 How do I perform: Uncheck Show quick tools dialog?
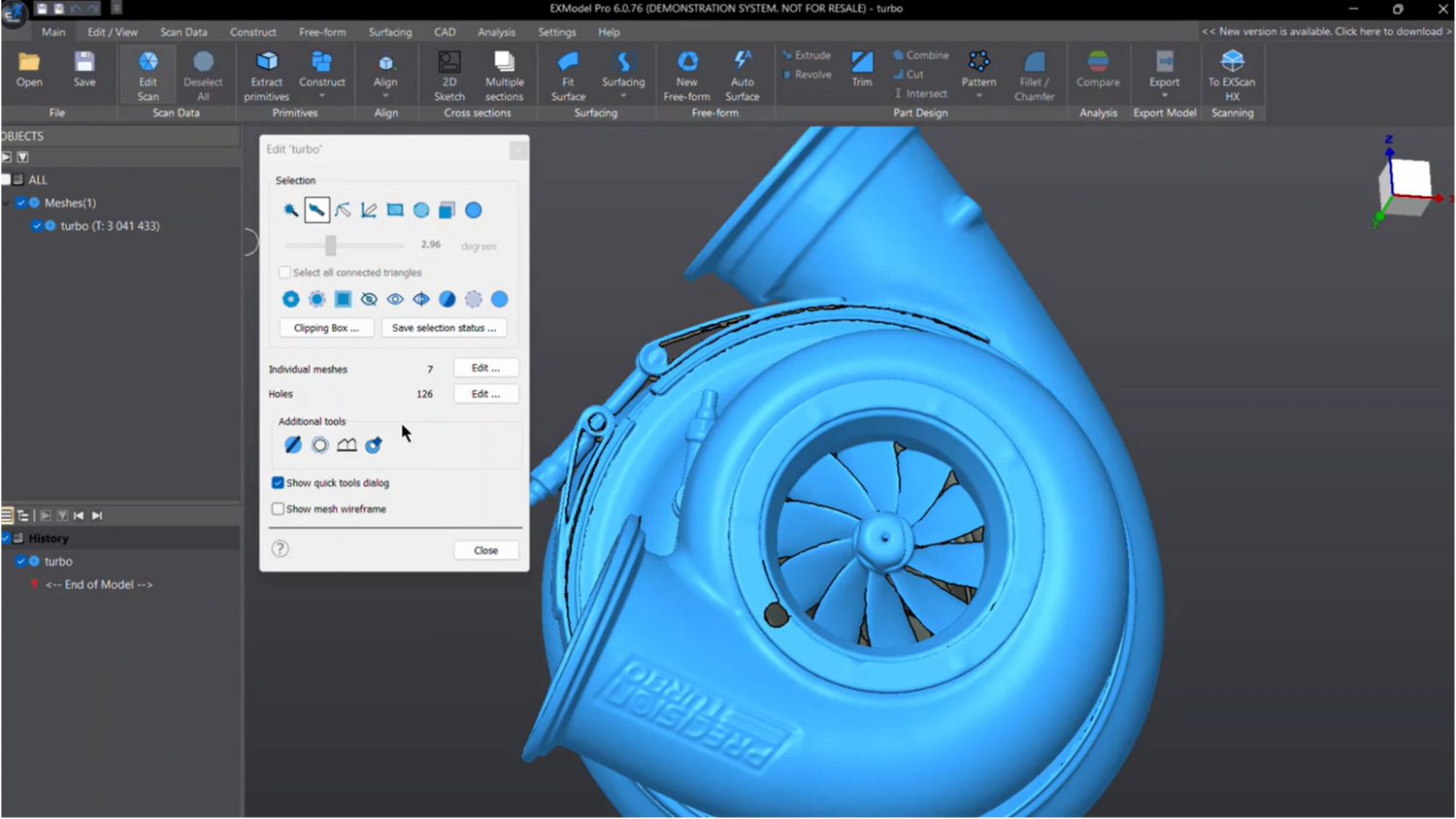279,482
